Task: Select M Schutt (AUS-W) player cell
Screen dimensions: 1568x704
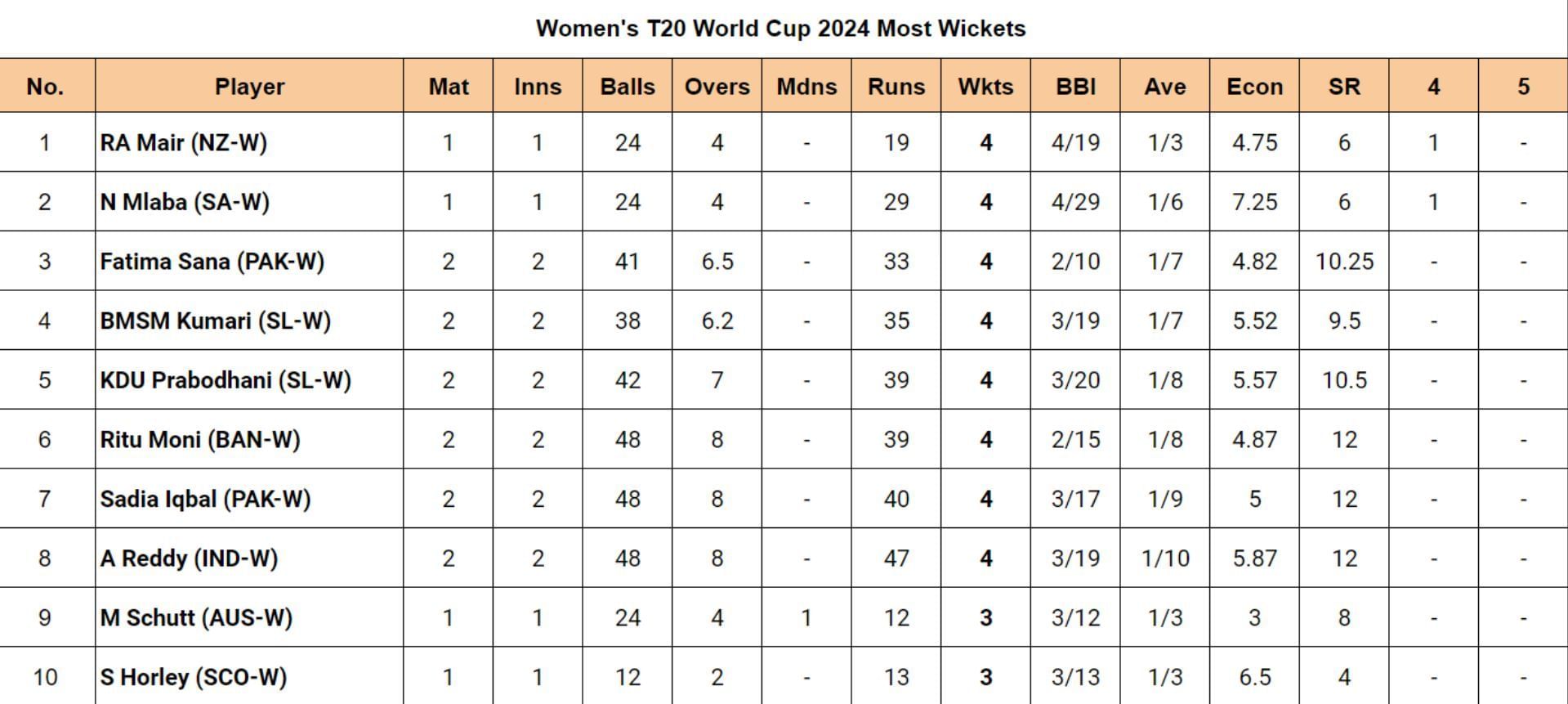Action: coord(196,618)
